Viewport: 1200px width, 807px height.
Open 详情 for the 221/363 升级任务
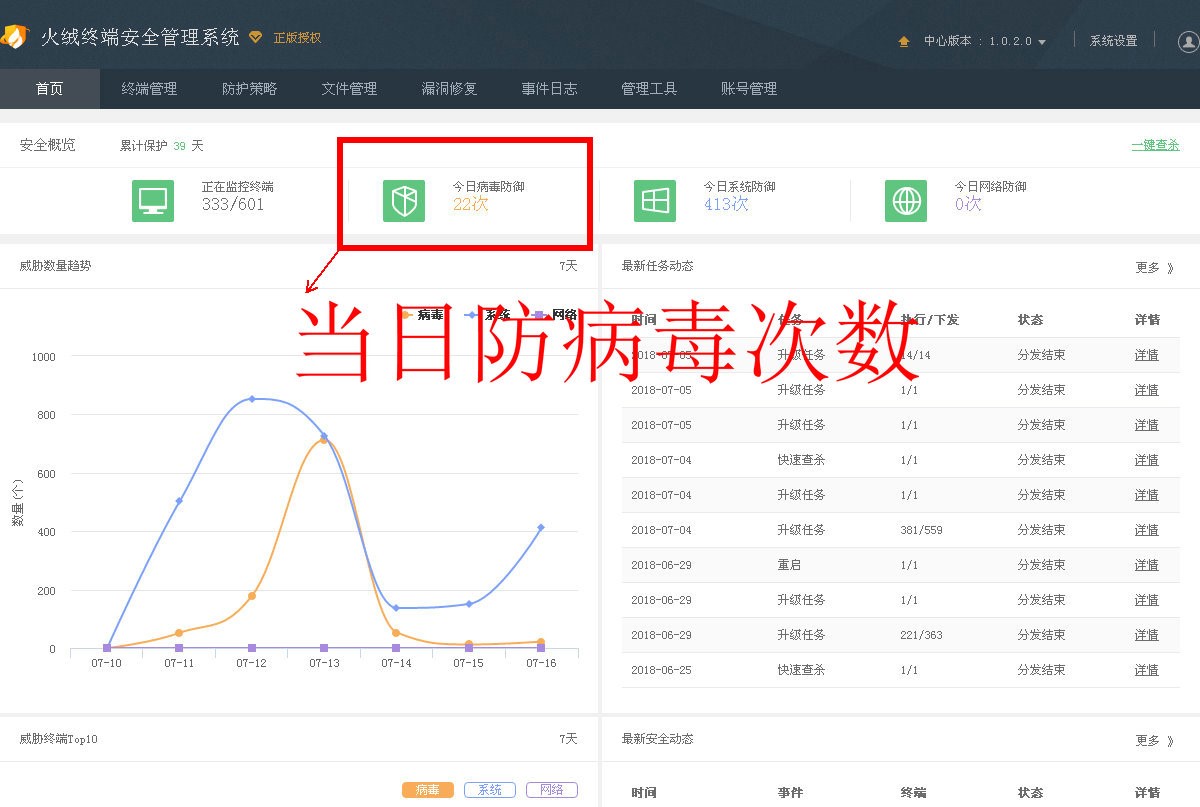tap(1147, 635)
